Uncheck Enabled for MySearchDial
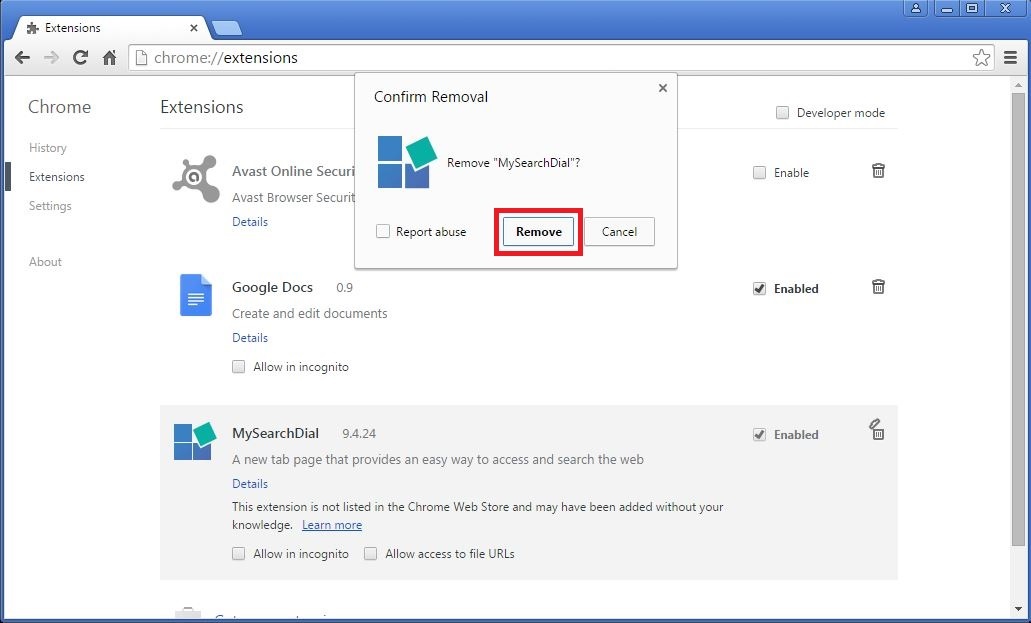 [x=759, y=434]
